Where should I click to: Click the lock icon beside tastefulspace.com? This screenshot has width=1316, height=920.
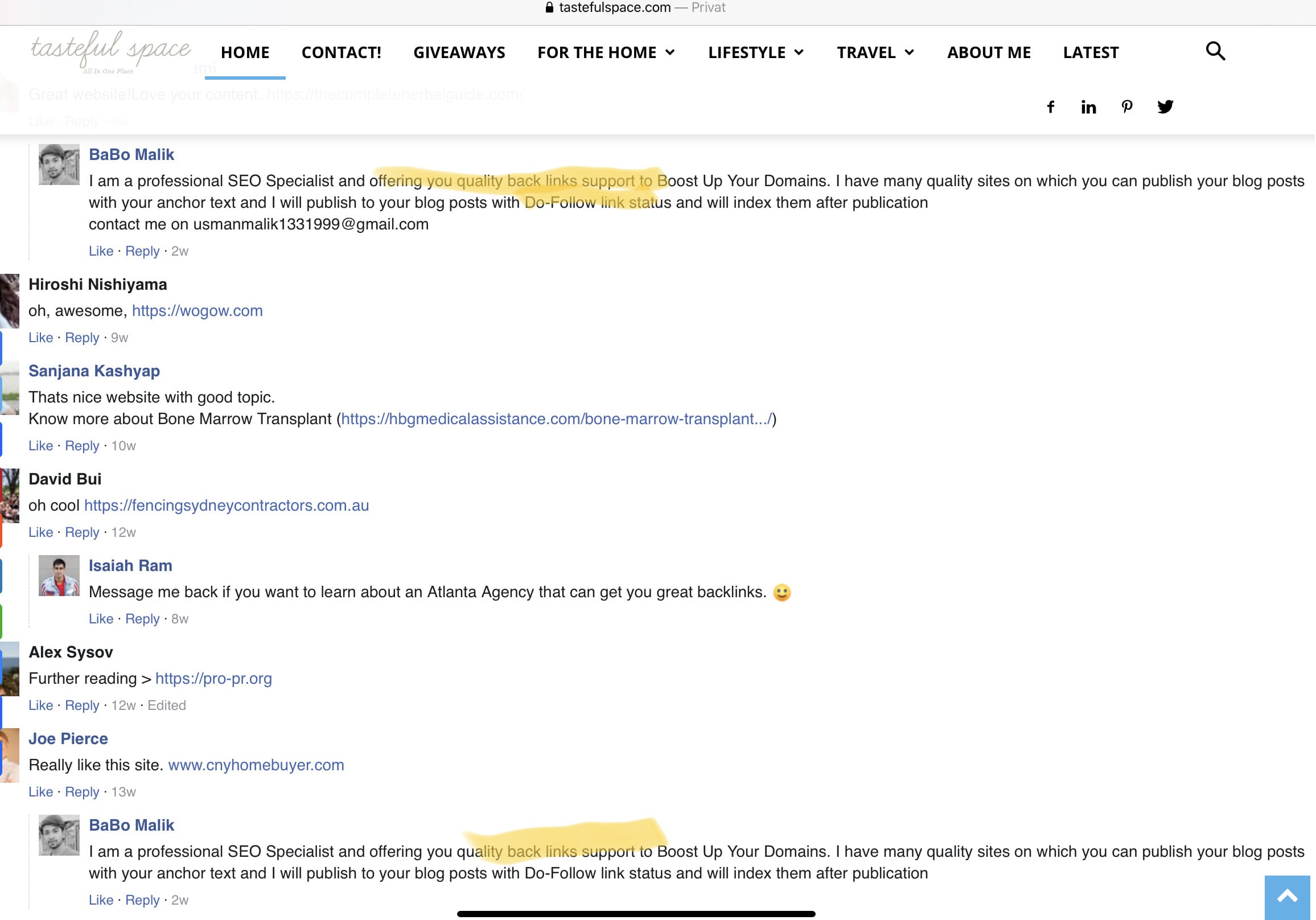click(549, 7)
